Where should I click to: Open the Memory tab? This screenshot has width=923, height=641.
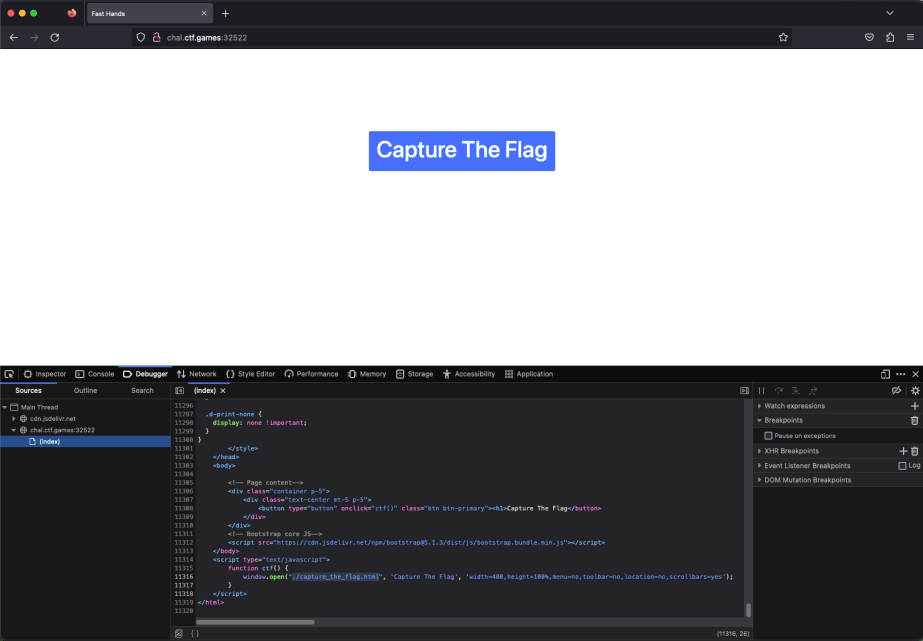pyautogui.click(x=367, y=374)
